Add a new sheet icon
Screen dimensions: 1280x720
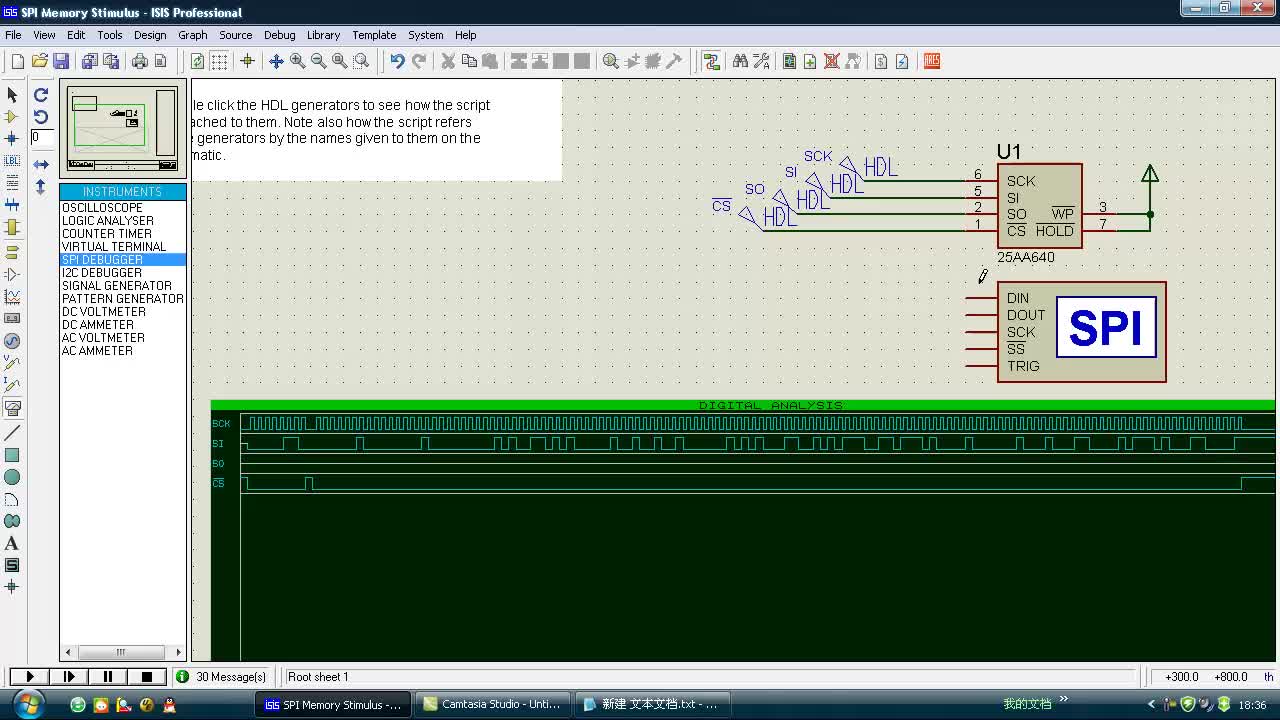810,61
